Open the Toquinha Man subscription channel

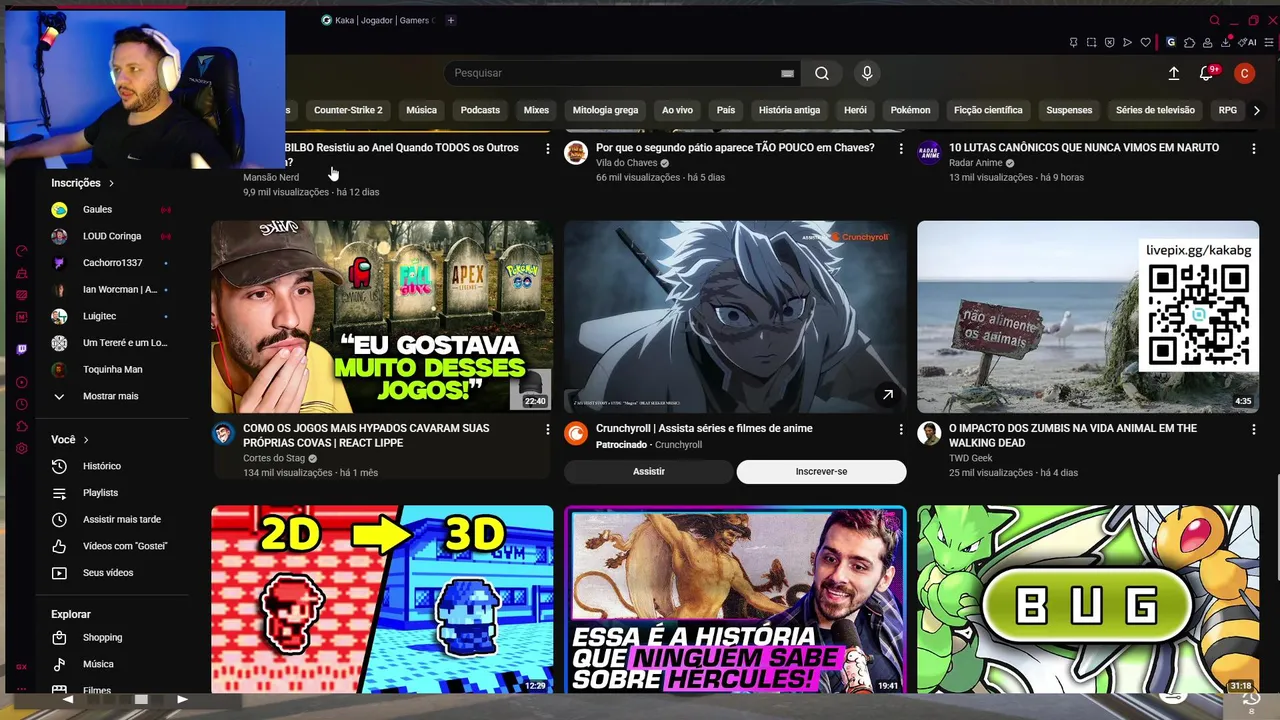(x=110, y=370)
